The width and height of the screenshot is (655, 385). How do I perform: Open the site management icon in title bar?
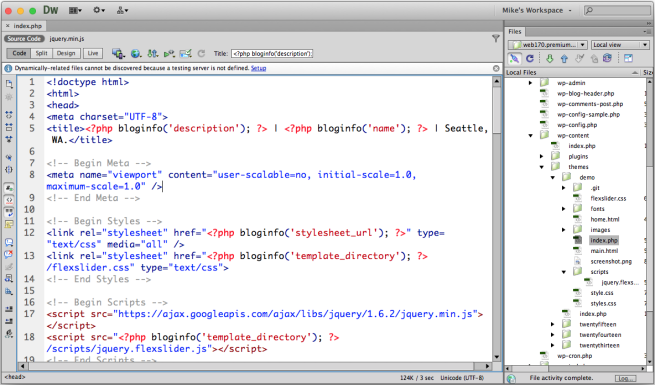tap(122, 10)
